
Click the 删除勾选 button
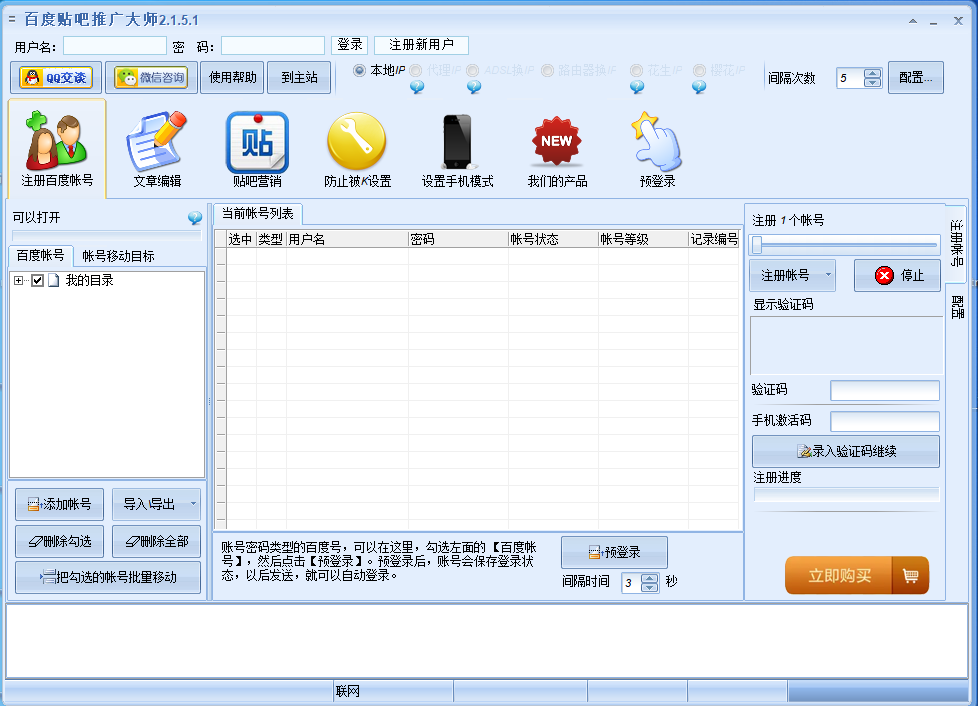click(59, 541)
